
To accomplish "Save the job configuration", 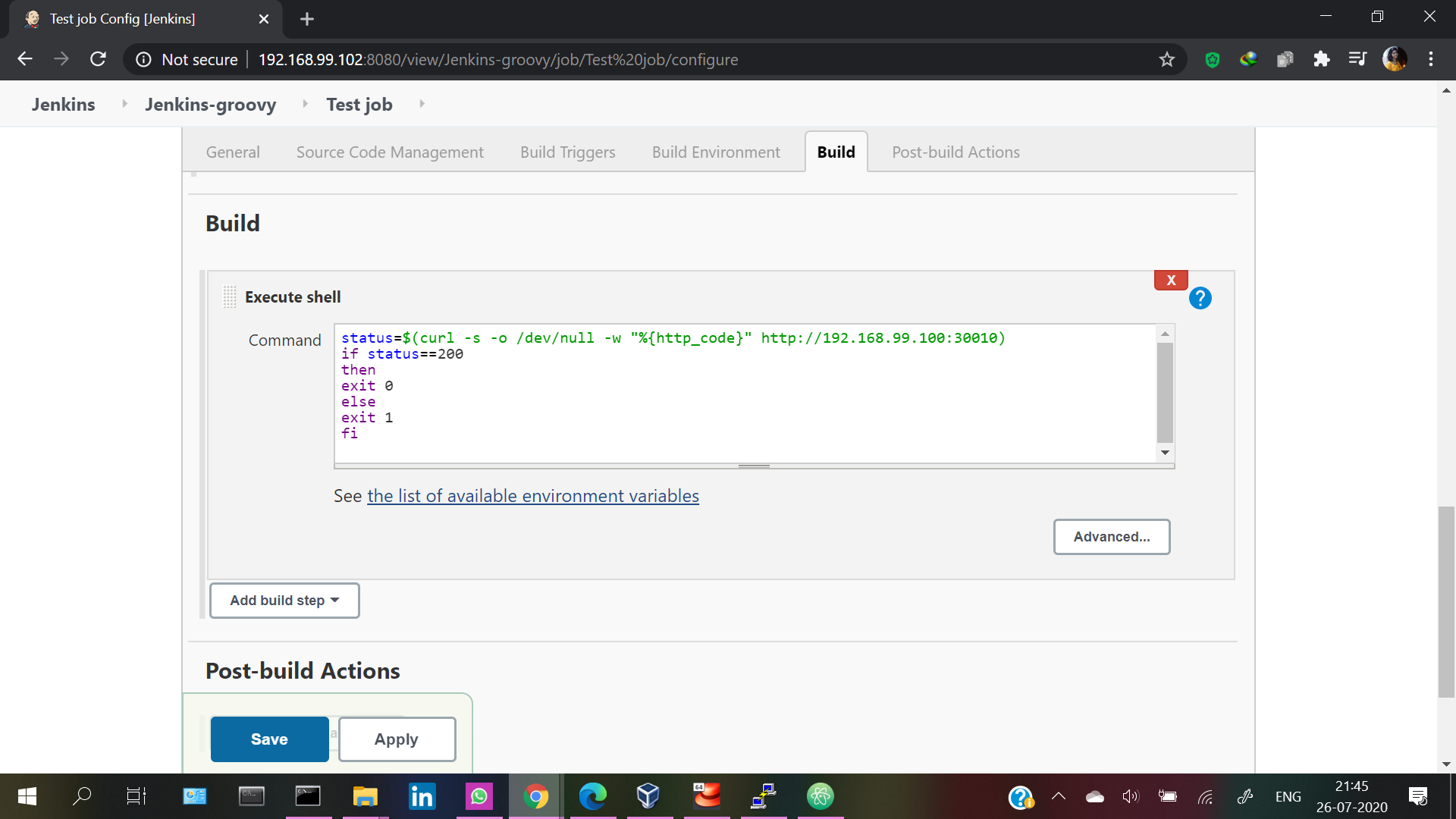I will 269,739.
